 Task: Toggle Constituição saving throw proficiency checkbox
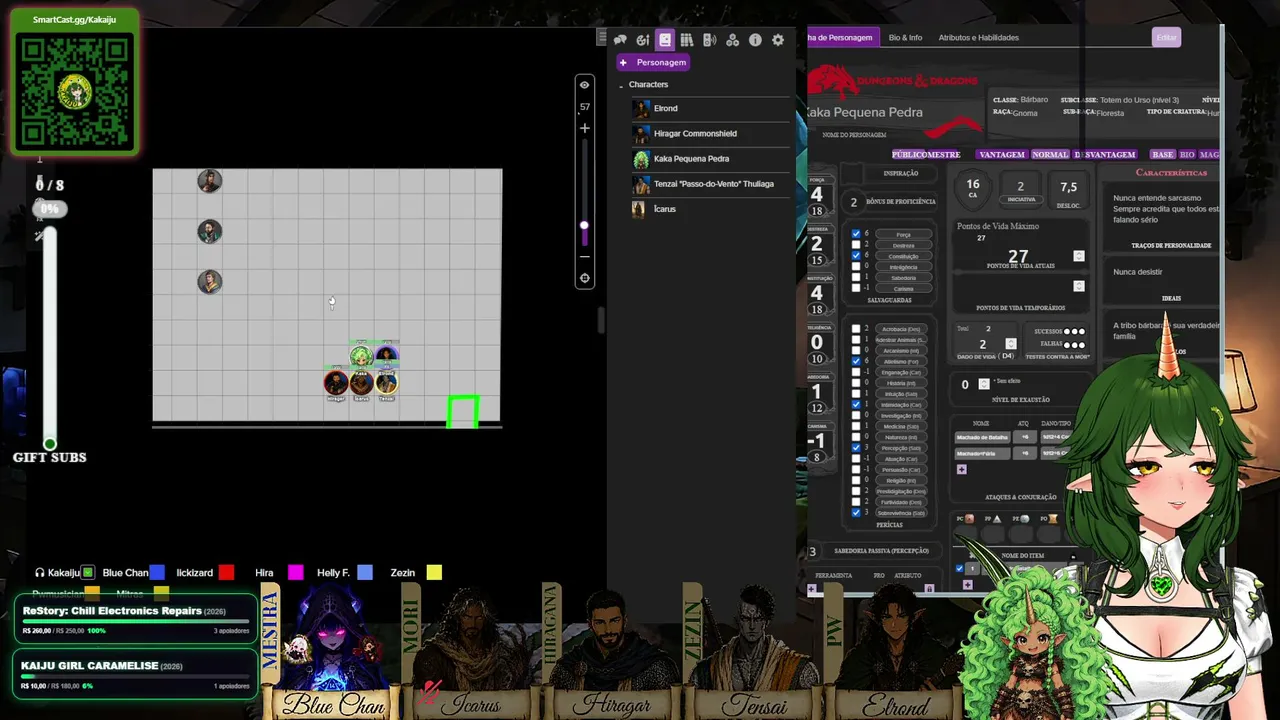[856, 256]
